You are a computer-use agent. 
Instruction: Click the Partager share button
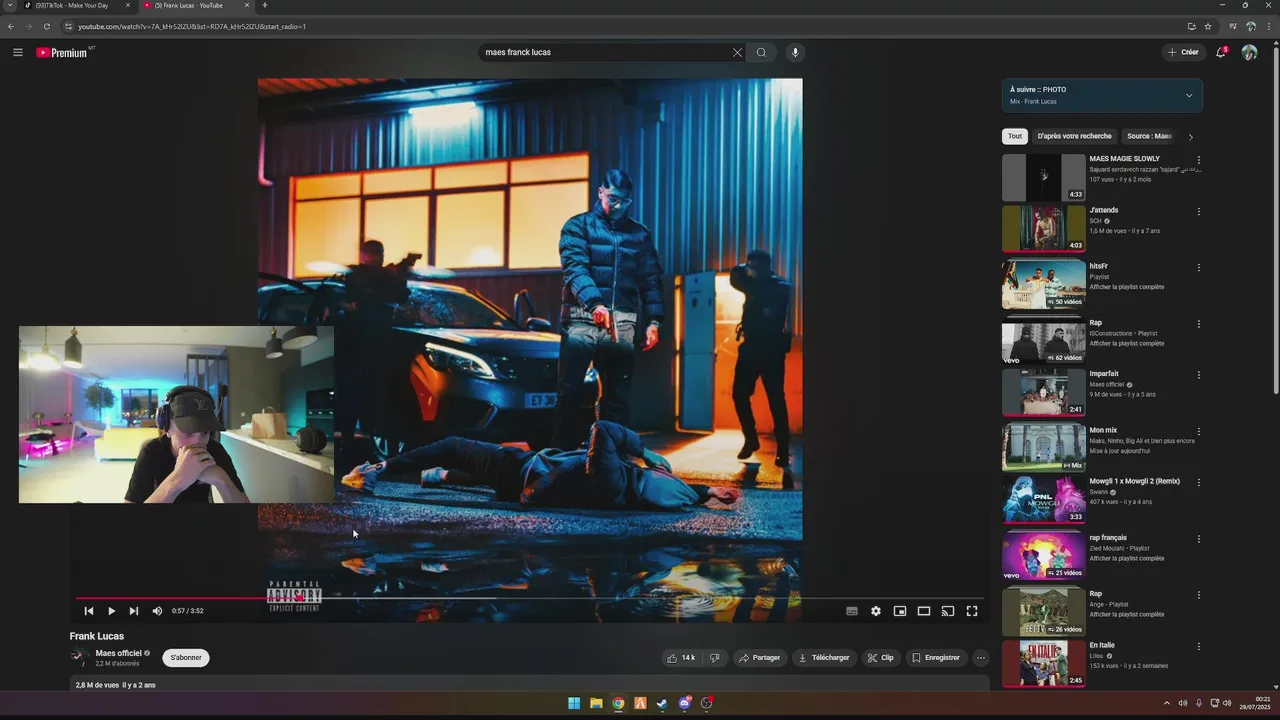(x=759, y=658)
